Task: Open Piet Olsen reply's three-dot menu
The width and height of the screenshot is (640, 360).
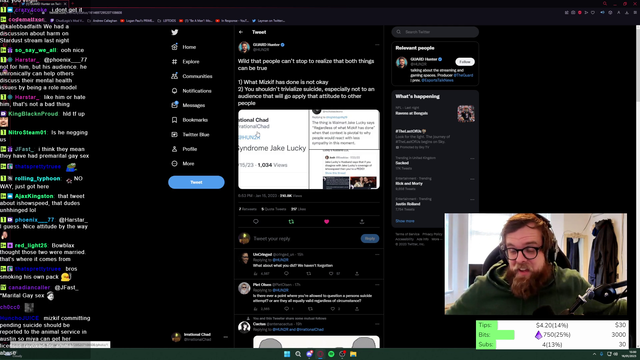Action: tap(377, 284)
